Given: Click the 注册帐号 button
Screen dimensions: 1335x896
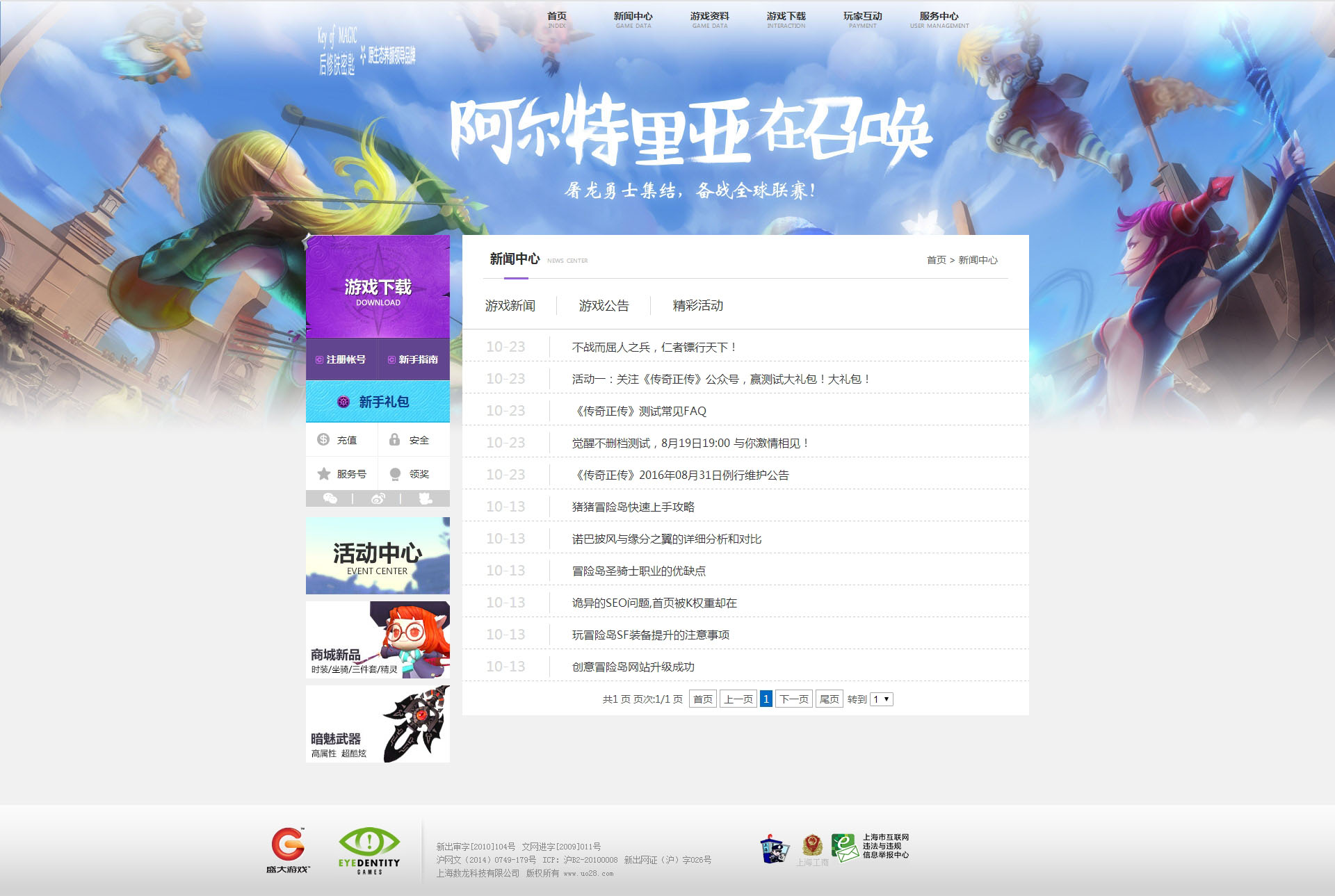Looking at the screenshot, I should point(341,359).
